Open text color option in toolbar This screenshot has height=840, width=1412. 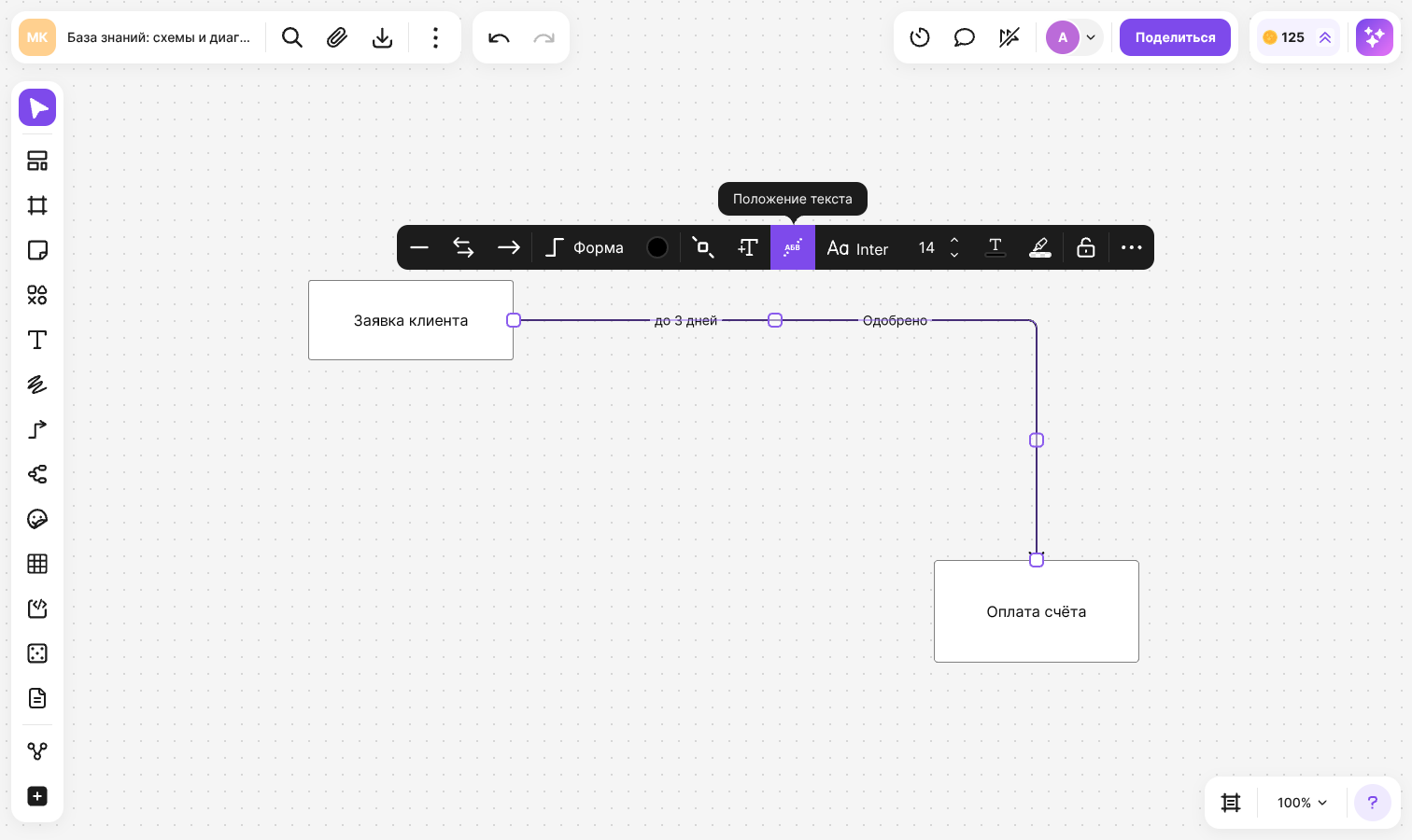(995, 247)
